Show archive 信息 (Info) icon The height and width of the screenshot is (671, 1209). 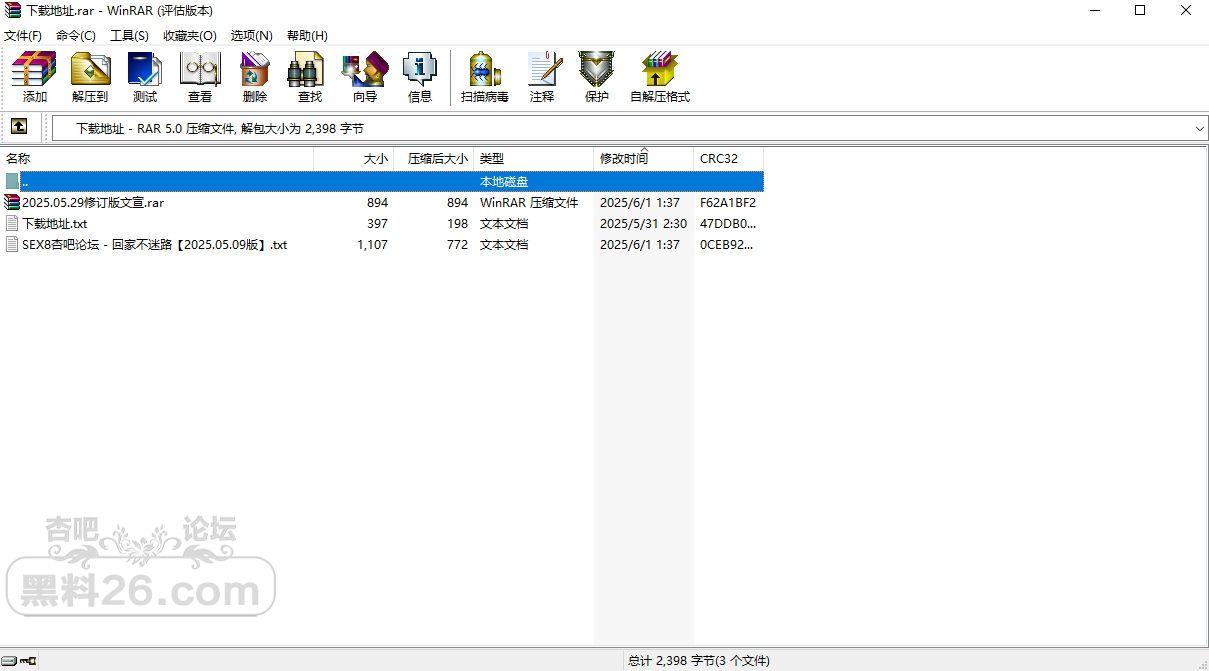pos(420,78)
